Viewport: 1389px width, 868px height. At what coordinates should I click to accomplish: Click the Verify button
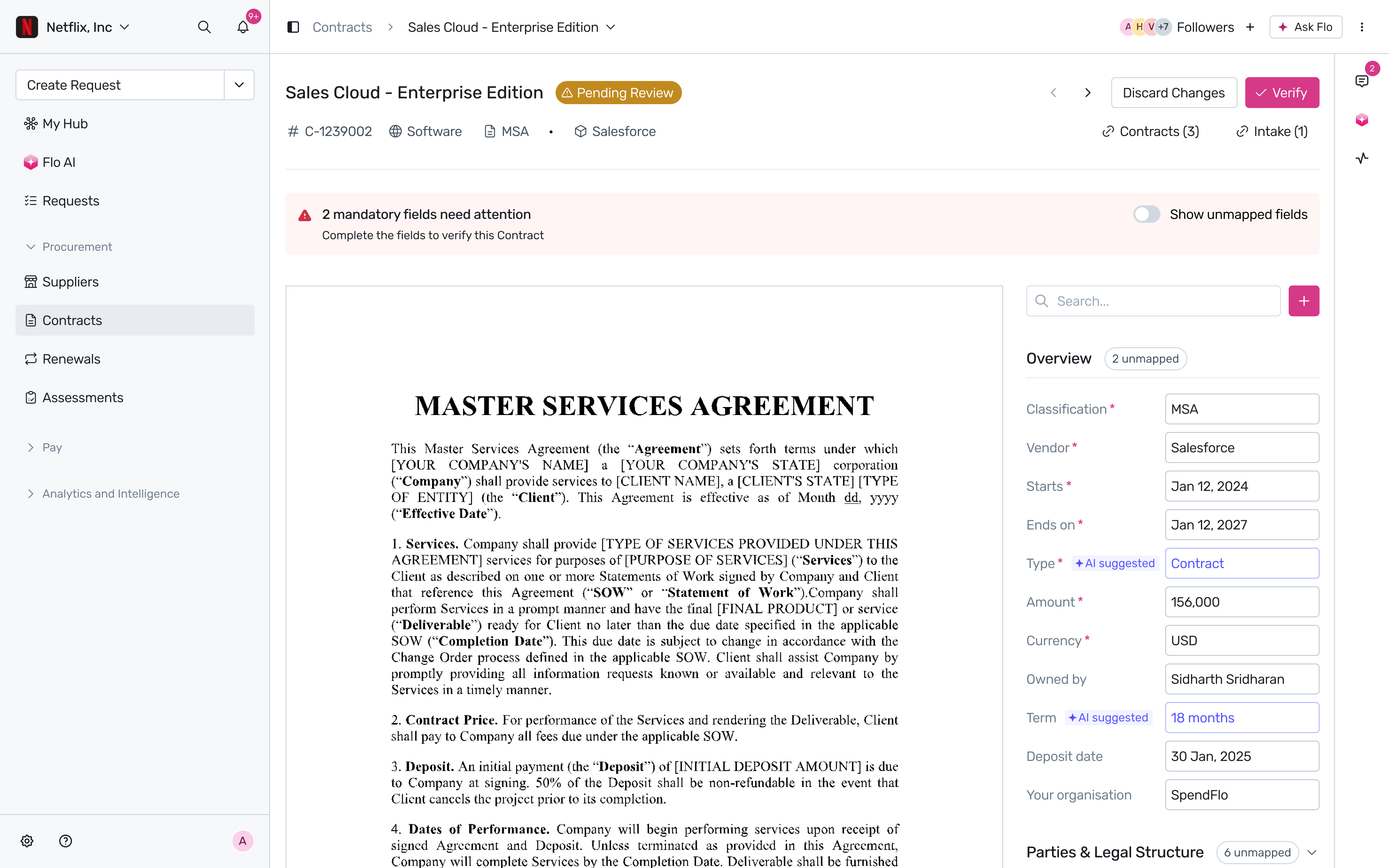(1282, 93)
